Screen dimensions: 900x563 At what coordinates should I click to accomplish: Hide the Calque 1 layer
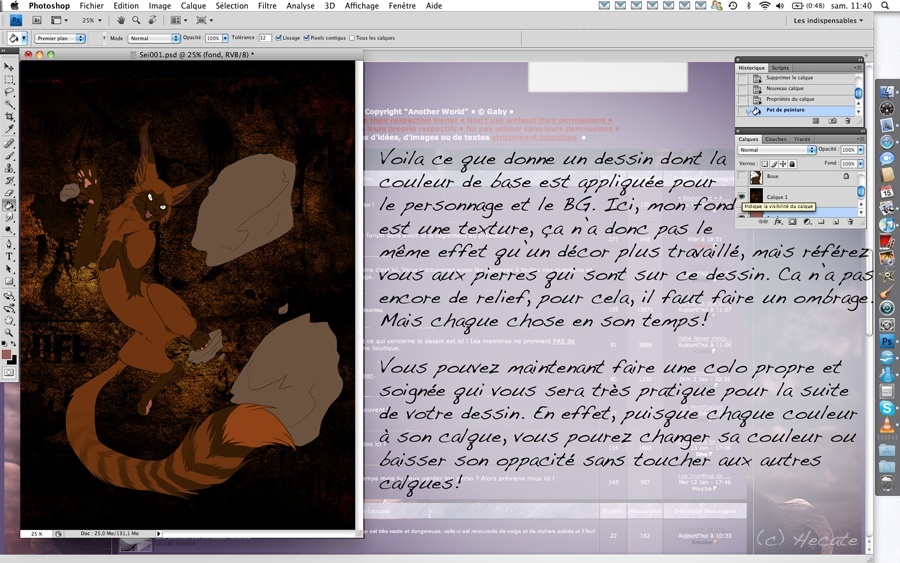click(742, 196)
